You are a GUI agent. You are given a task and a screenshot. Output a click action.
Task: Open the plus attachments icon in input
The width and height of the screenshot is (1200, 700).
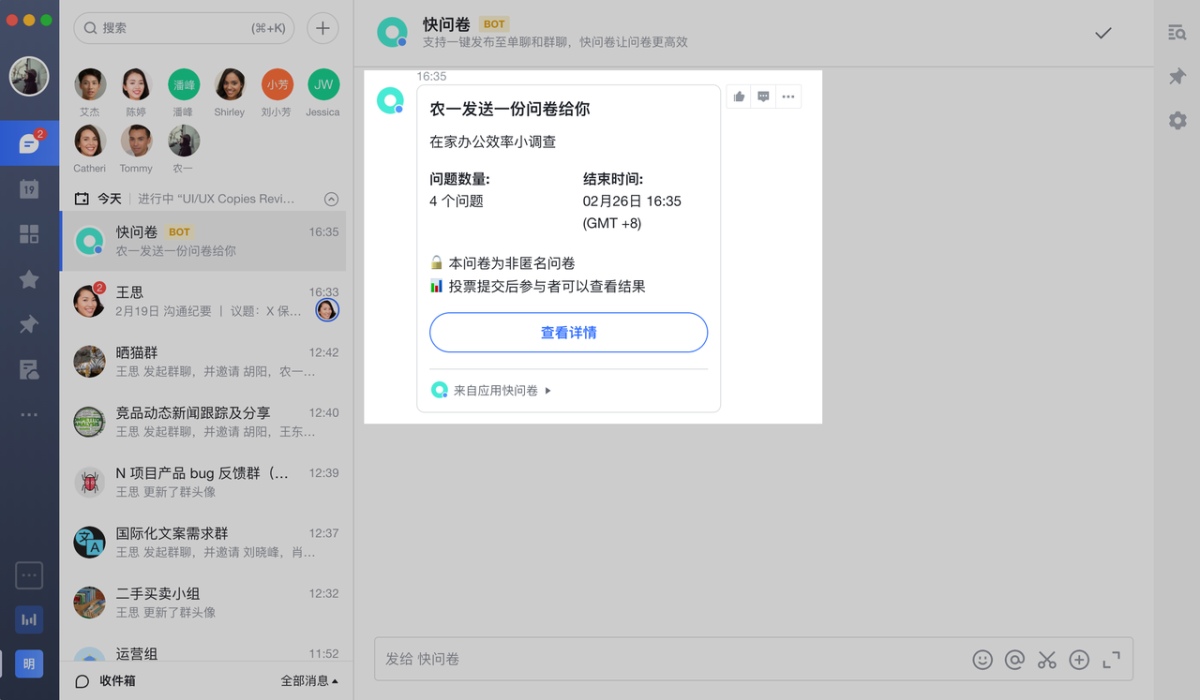1079,659
